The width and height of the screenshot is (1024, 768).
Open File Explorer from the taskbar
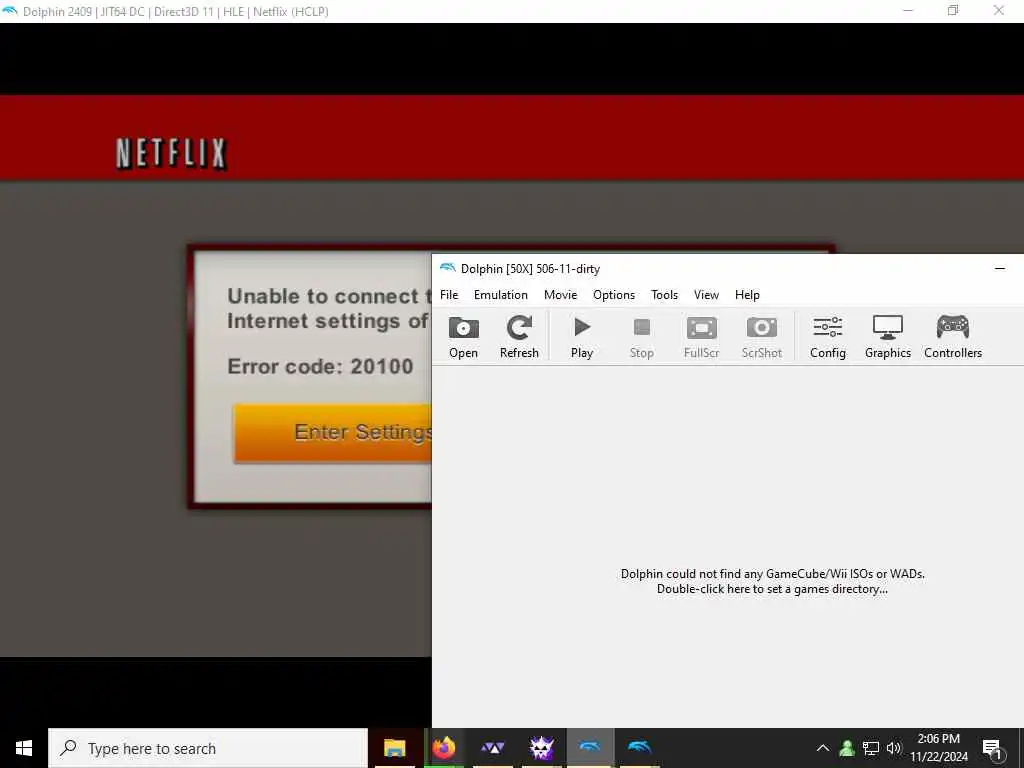click(394, 748)
